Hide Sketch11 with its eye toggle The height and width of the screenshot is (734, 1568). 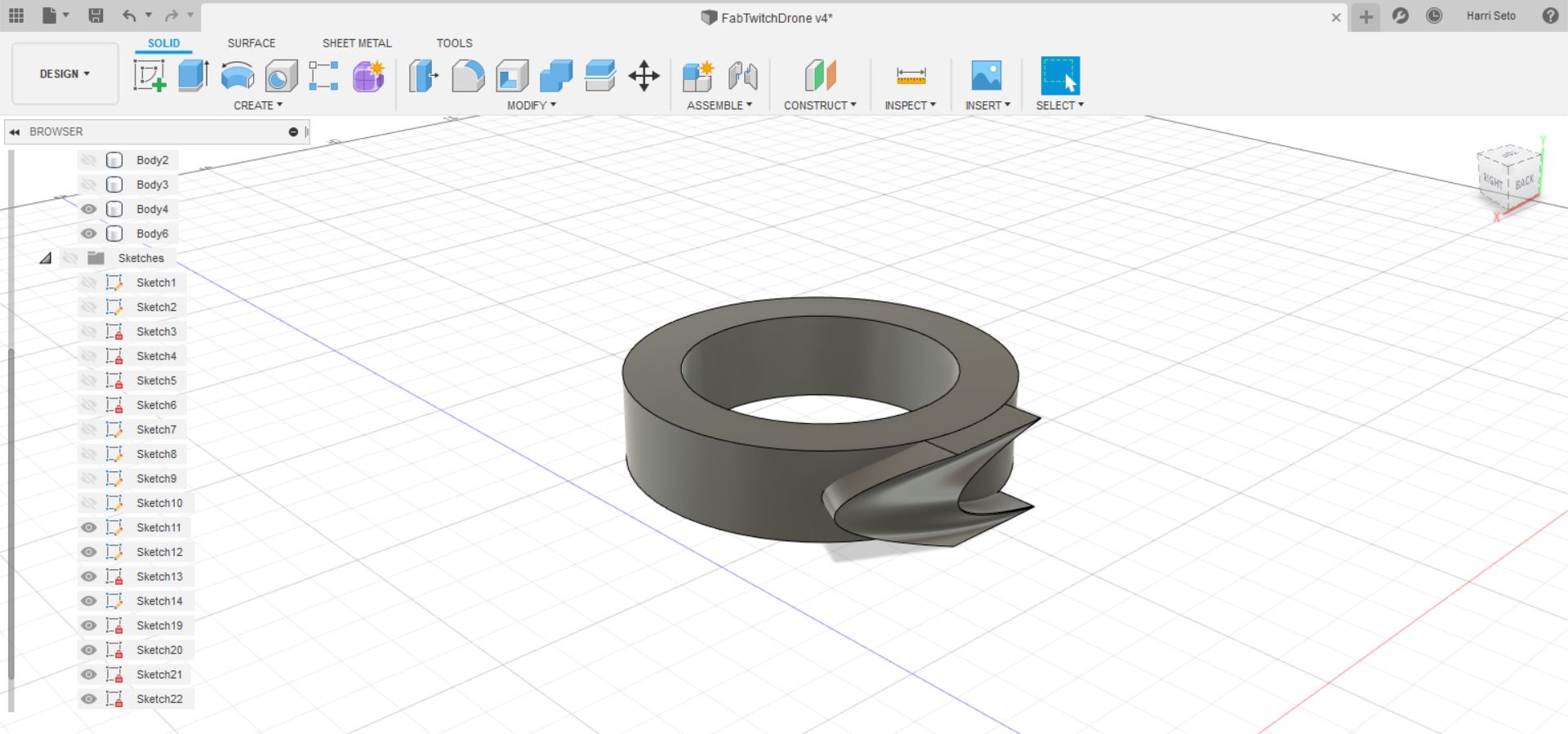point(89,527)
